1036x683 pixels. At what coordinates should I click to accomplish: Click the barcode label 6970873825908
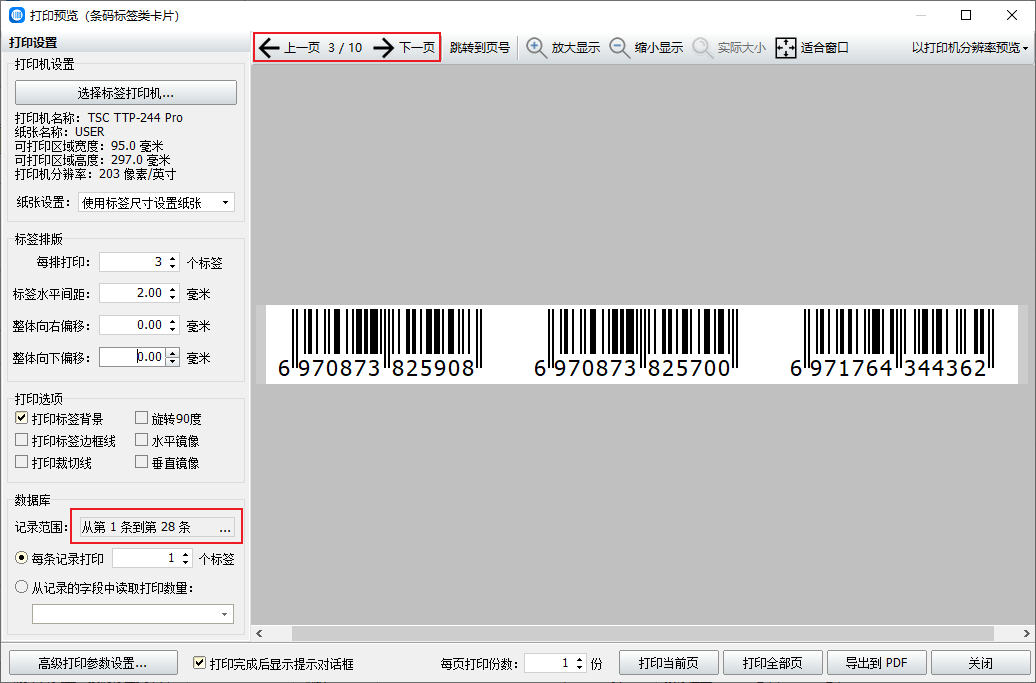click(x=380, y=343)
